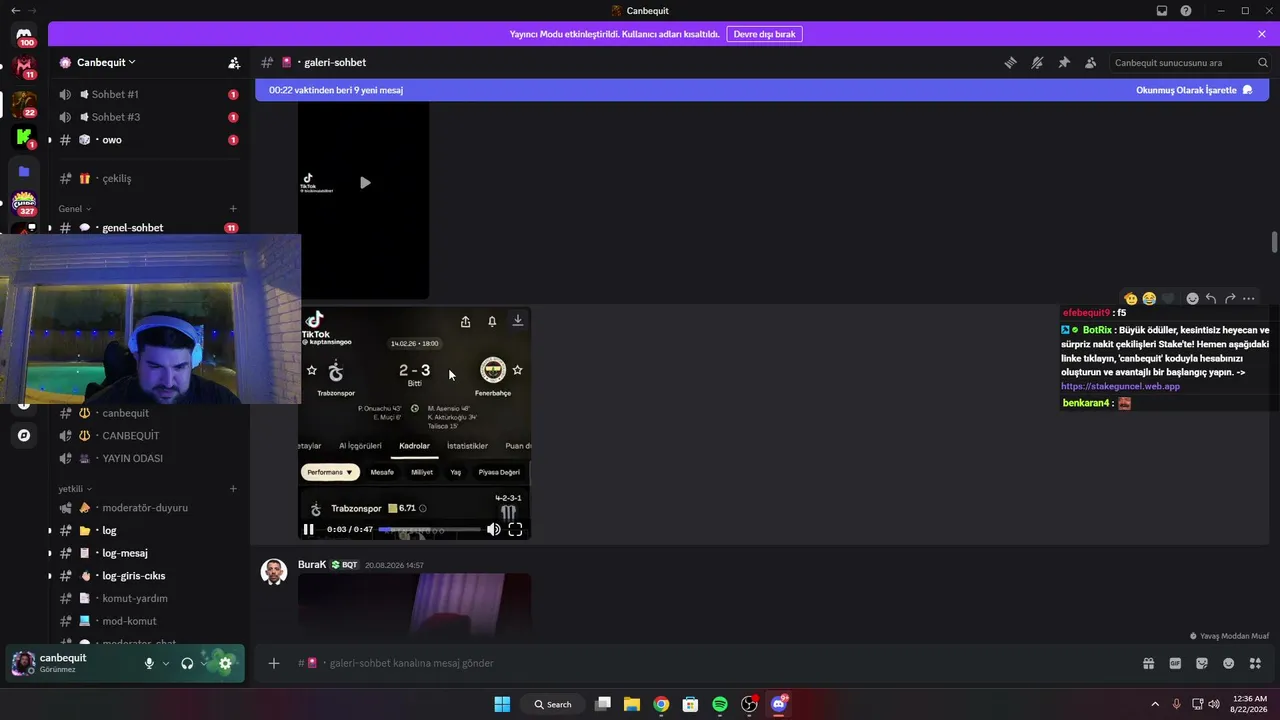Show hidden system tray icons

coord(1155,704)
